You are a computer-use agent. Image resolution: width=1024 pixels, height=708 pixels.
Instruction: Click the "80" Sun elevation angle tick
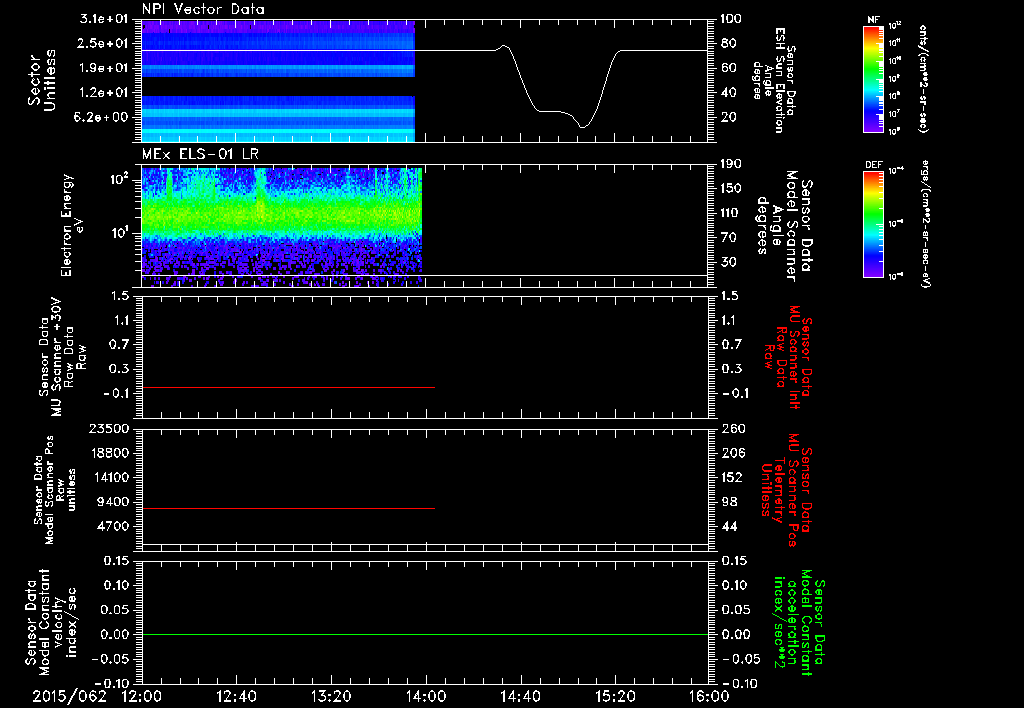pos(728,43)
